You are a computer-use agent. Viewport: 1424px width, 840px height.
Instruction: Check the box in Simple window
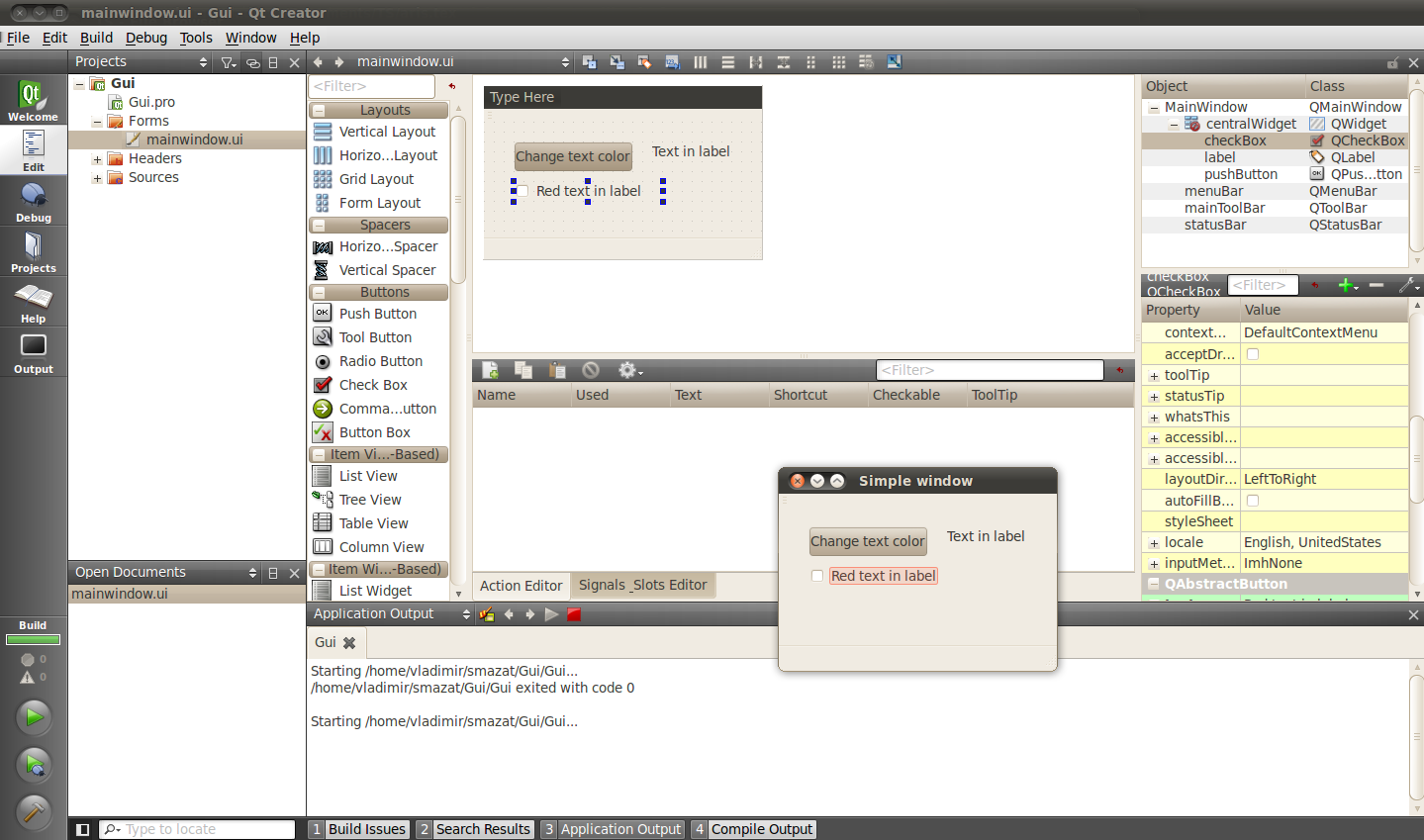coord(817,576)
